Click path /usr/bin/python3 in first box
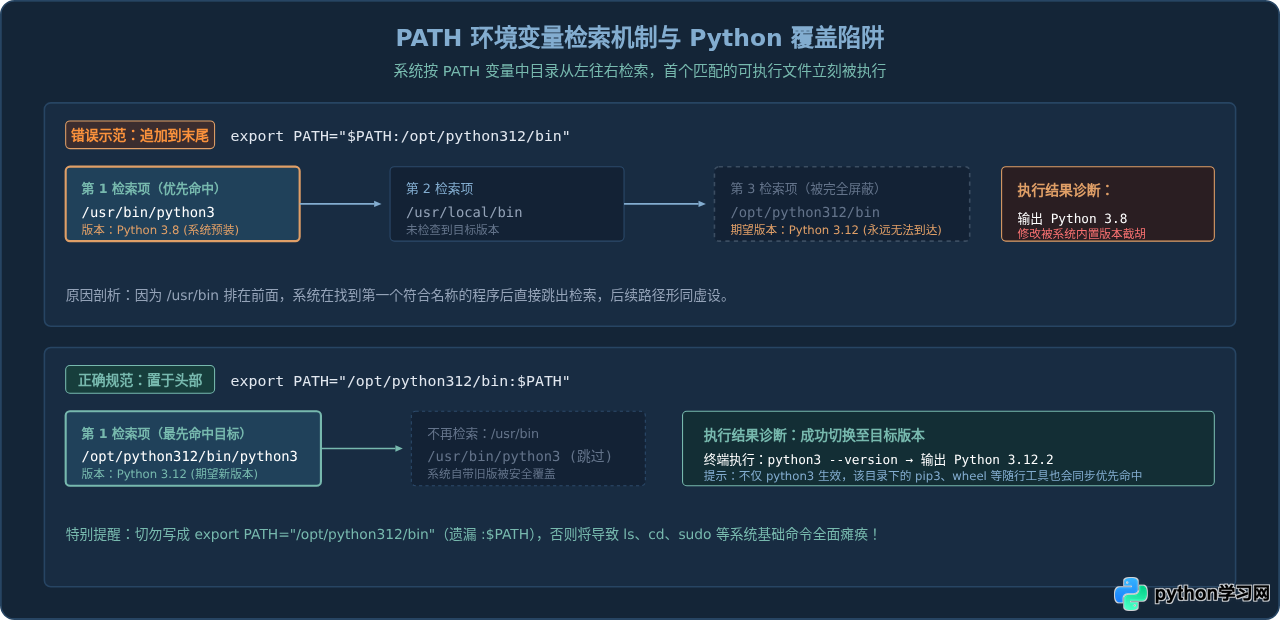 (x=148, y=212)
